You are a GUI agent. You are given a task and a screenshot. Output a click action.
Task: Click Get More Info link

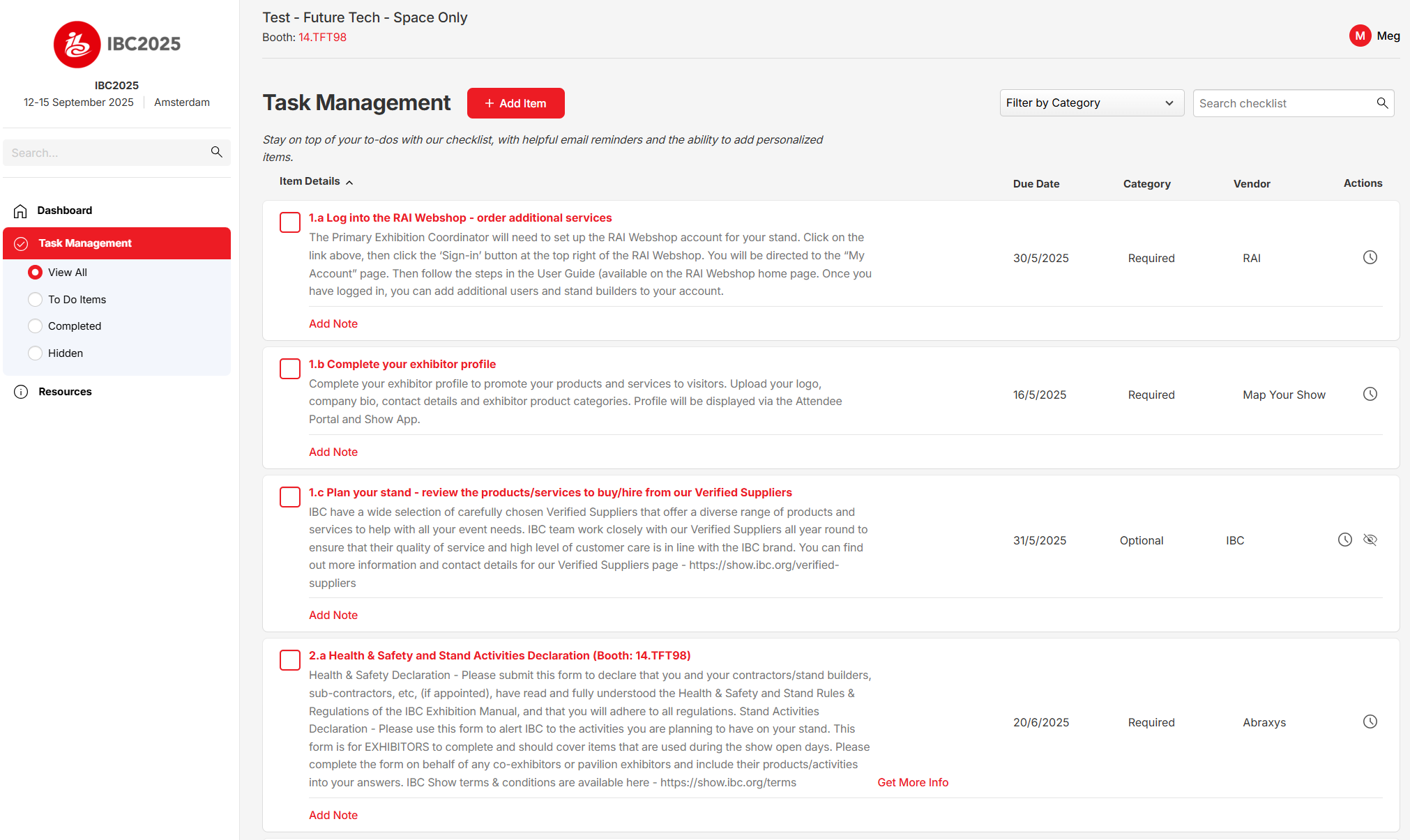tap(912, 782)
